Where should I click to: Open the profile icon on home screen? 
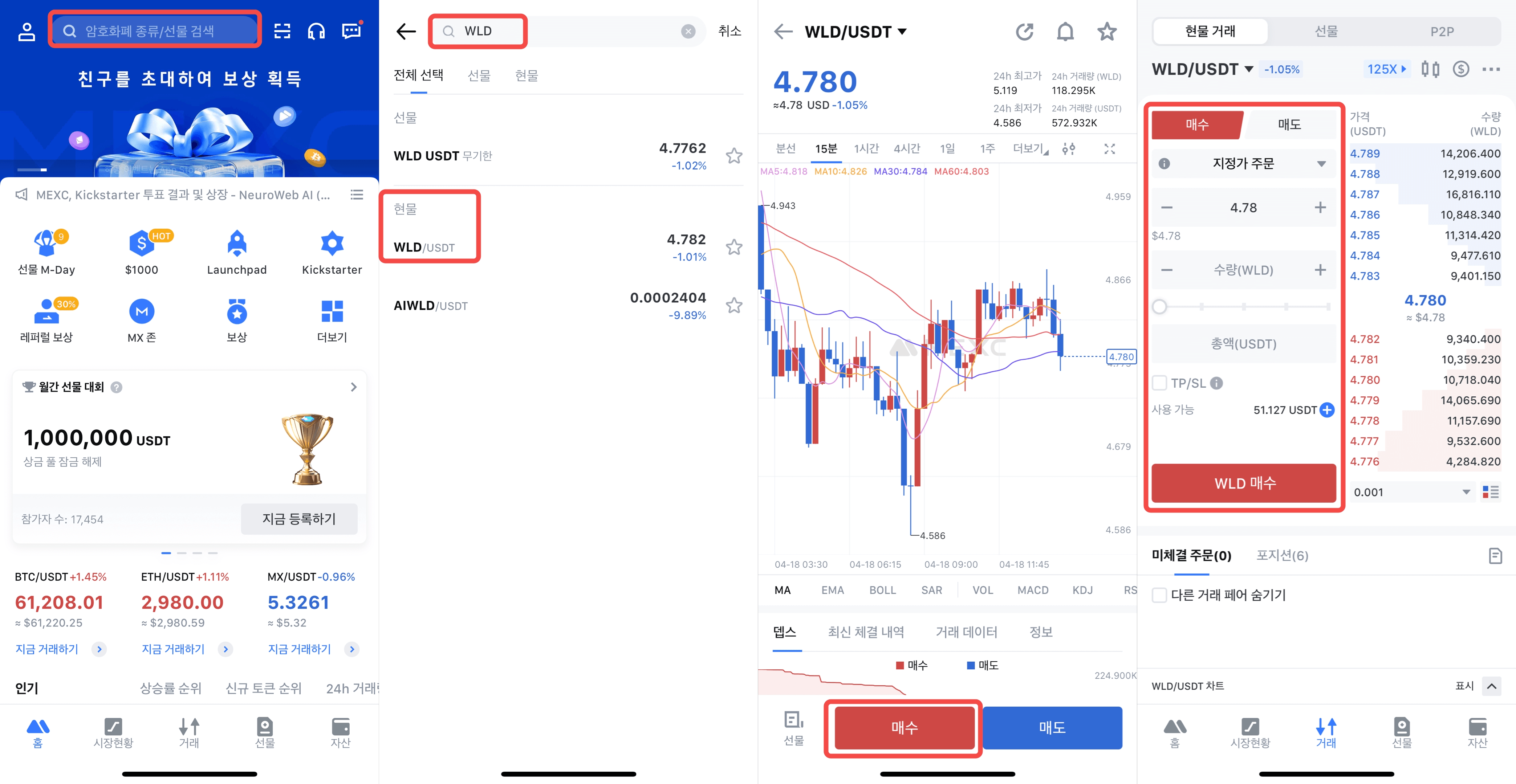point(27,31)
